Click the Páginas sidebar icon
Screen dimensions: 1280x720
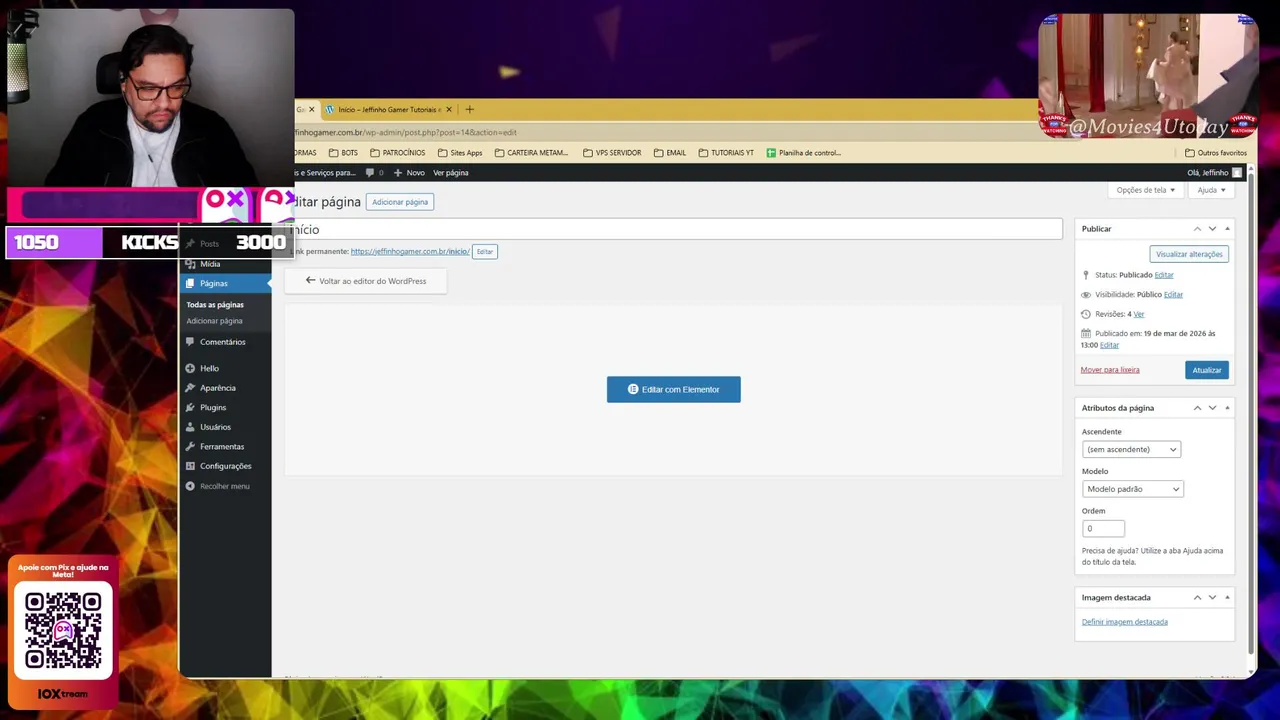(x=190, y=283)
